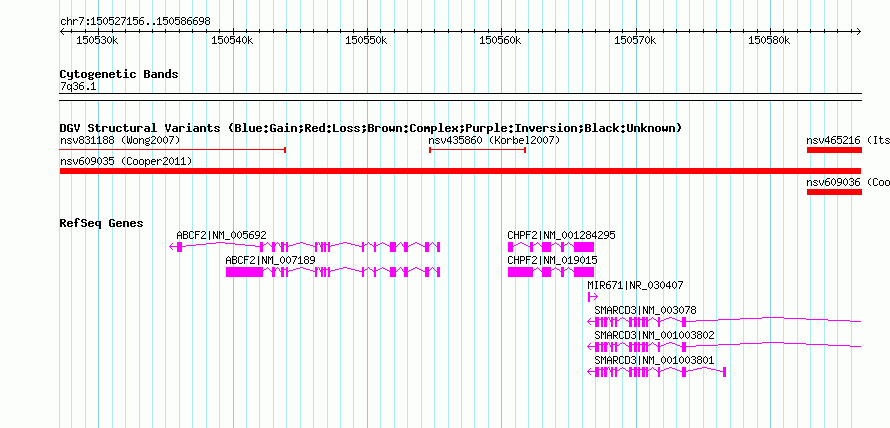Select the thin red nsv831188 variant line
This screenshot has width=890, height=428.
click(x=173, y=150)
